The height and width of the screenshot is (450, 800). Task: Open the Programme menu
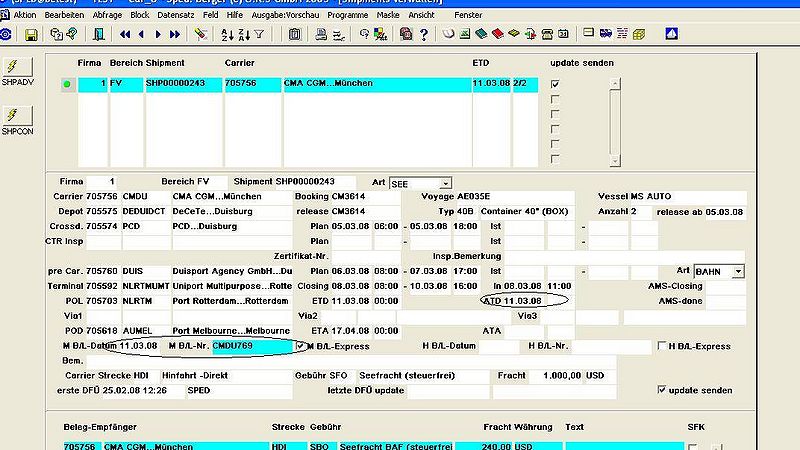347,15
